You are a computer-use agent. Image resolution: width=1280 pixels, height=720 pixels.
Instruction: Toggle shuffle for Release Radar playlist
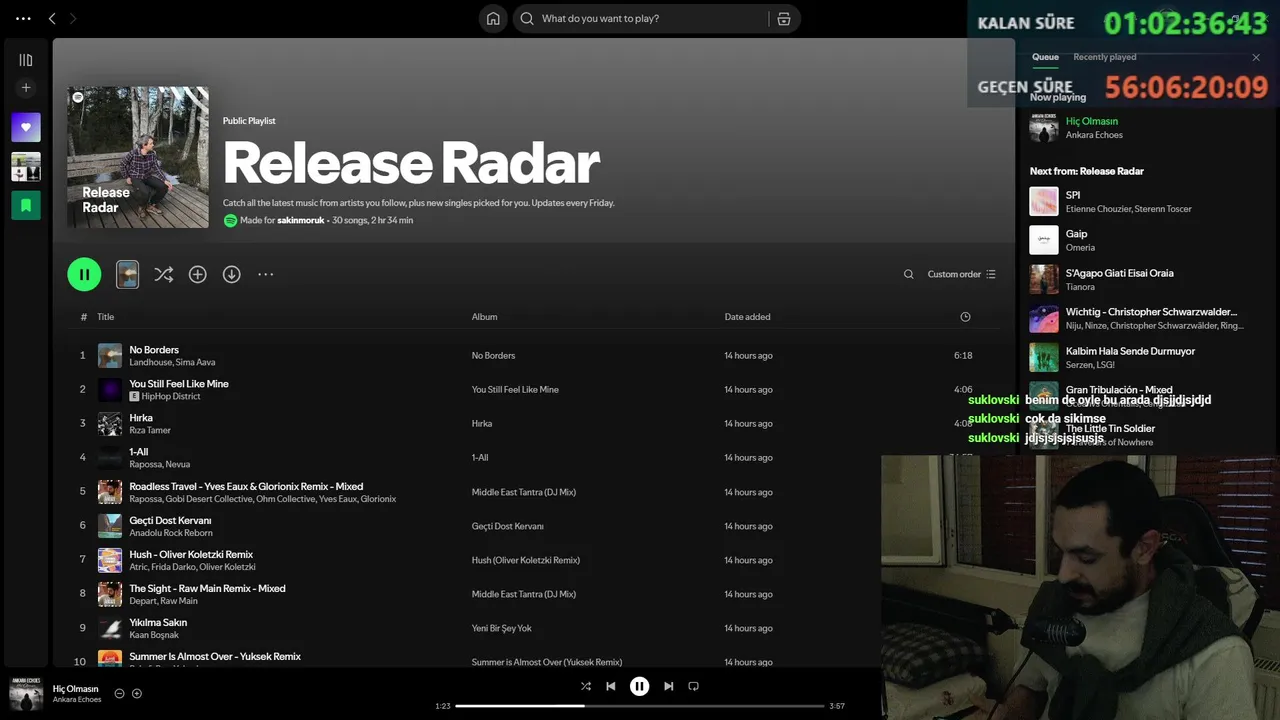pos(164,274)
